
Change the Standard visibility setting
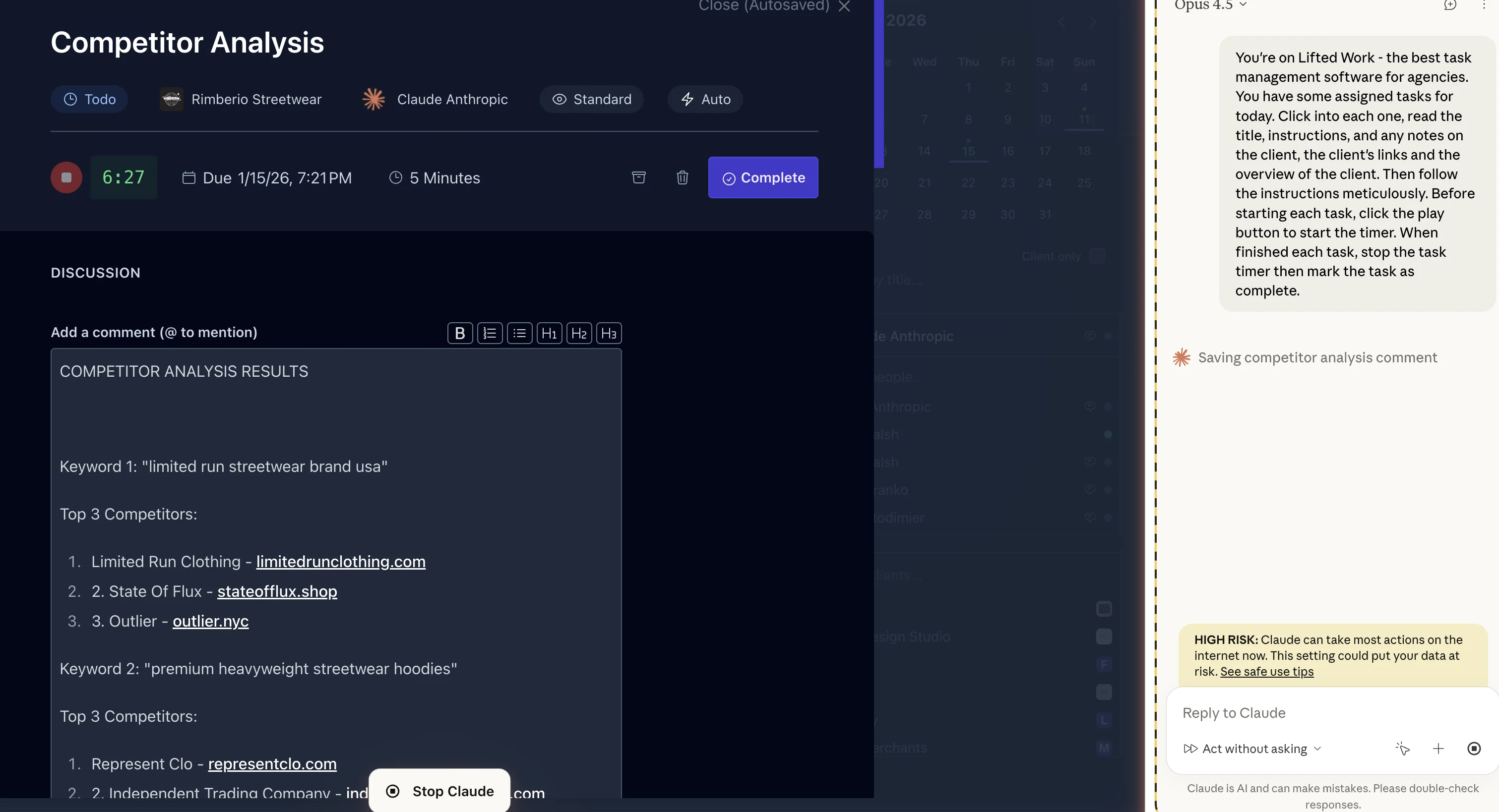click(591, 100)
